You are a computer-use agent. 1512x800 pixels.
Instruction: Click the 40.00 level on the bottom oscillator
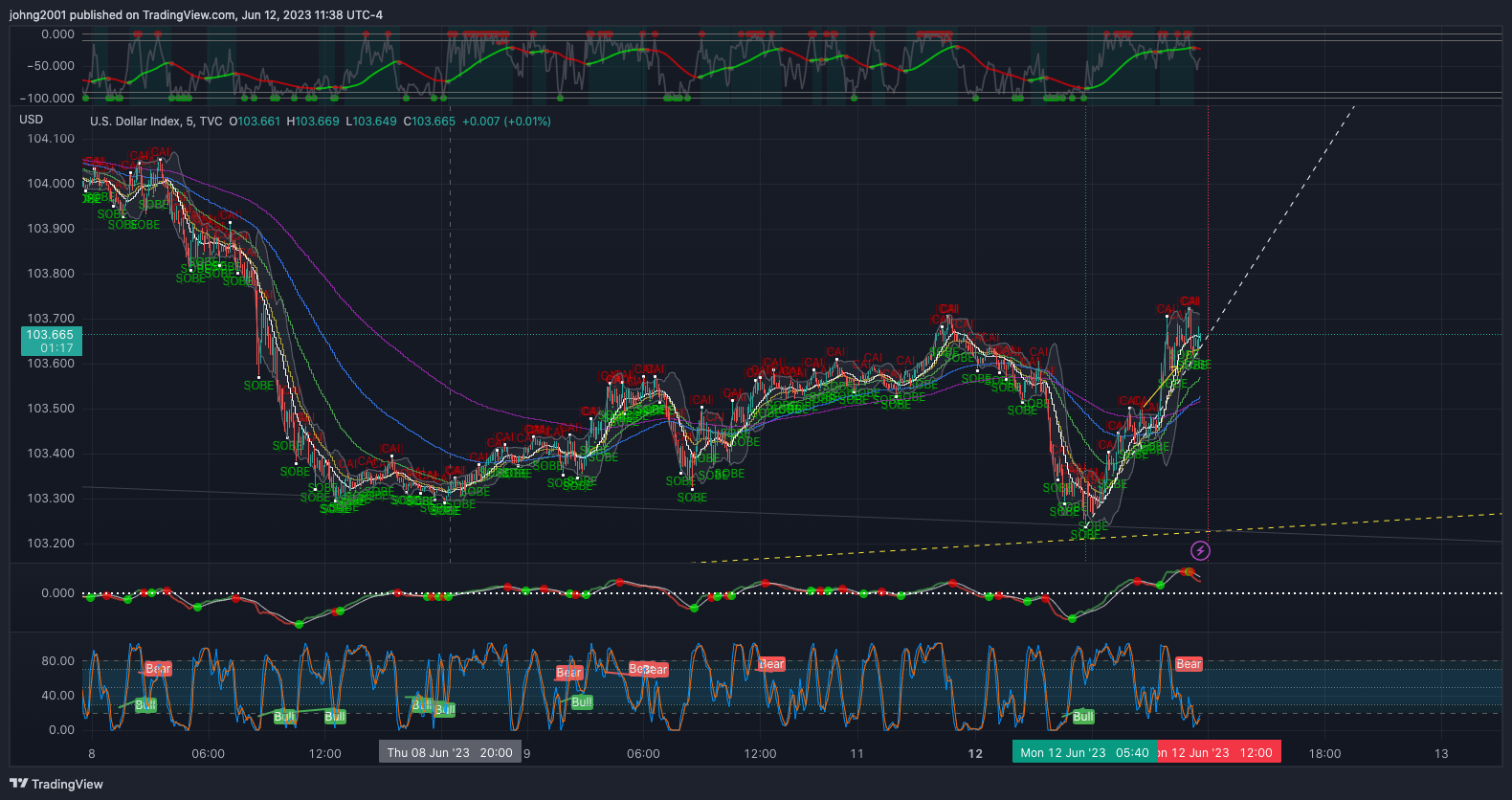point(57,696)
